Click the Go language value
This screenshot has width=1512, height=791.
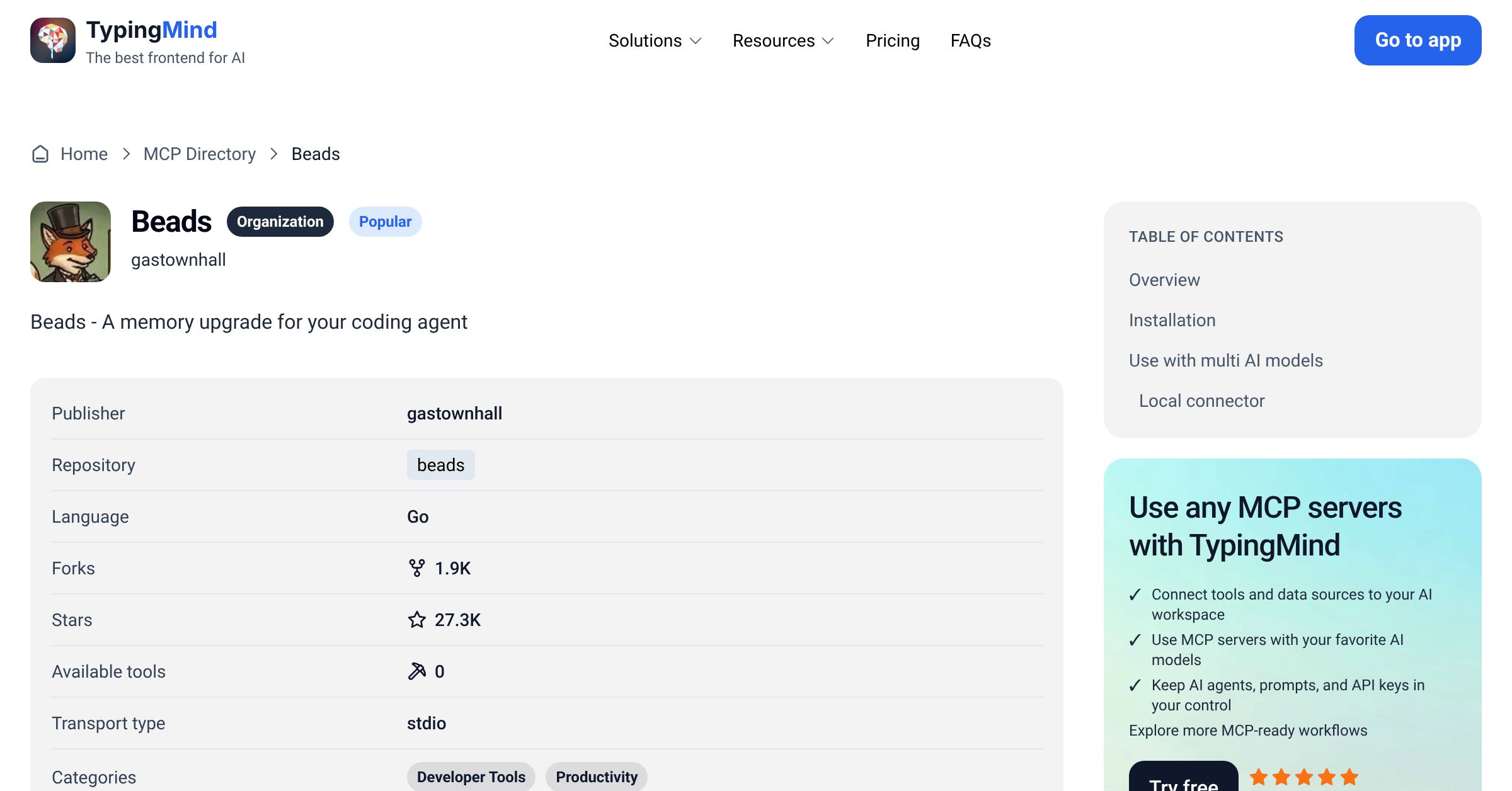418,517
